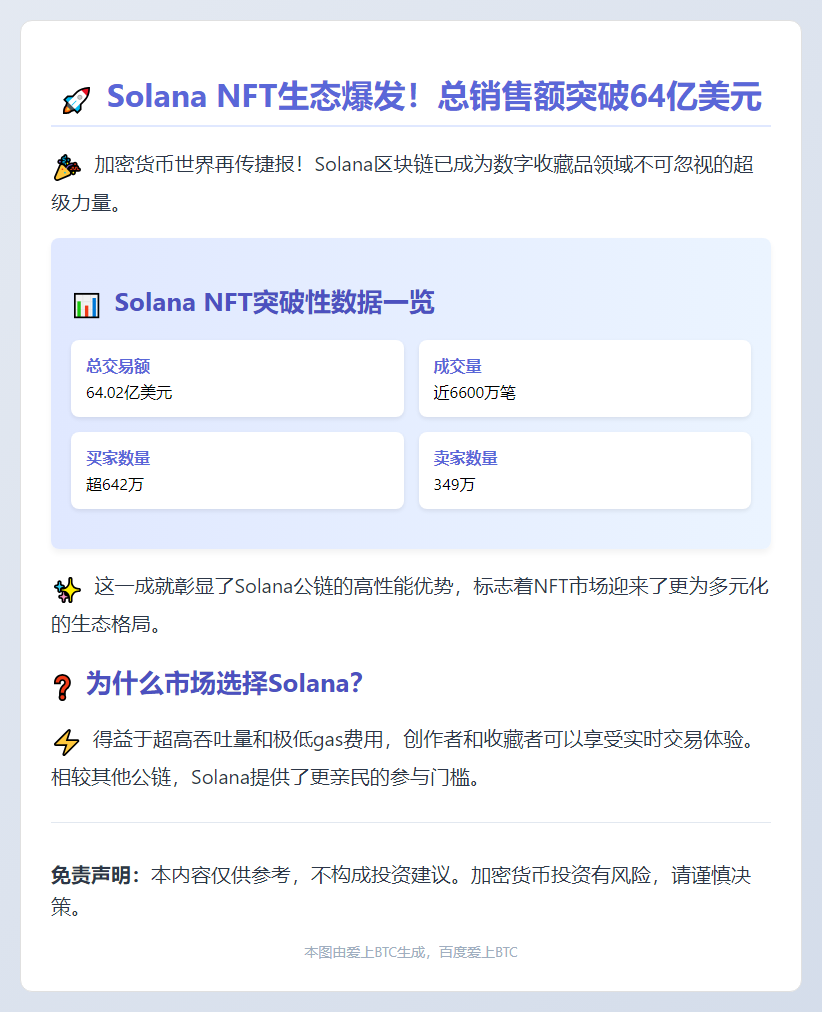Click the rocket emoji in the title
Image resolution: width=822 pixels, height=1012 pixels.
point(76,101)
